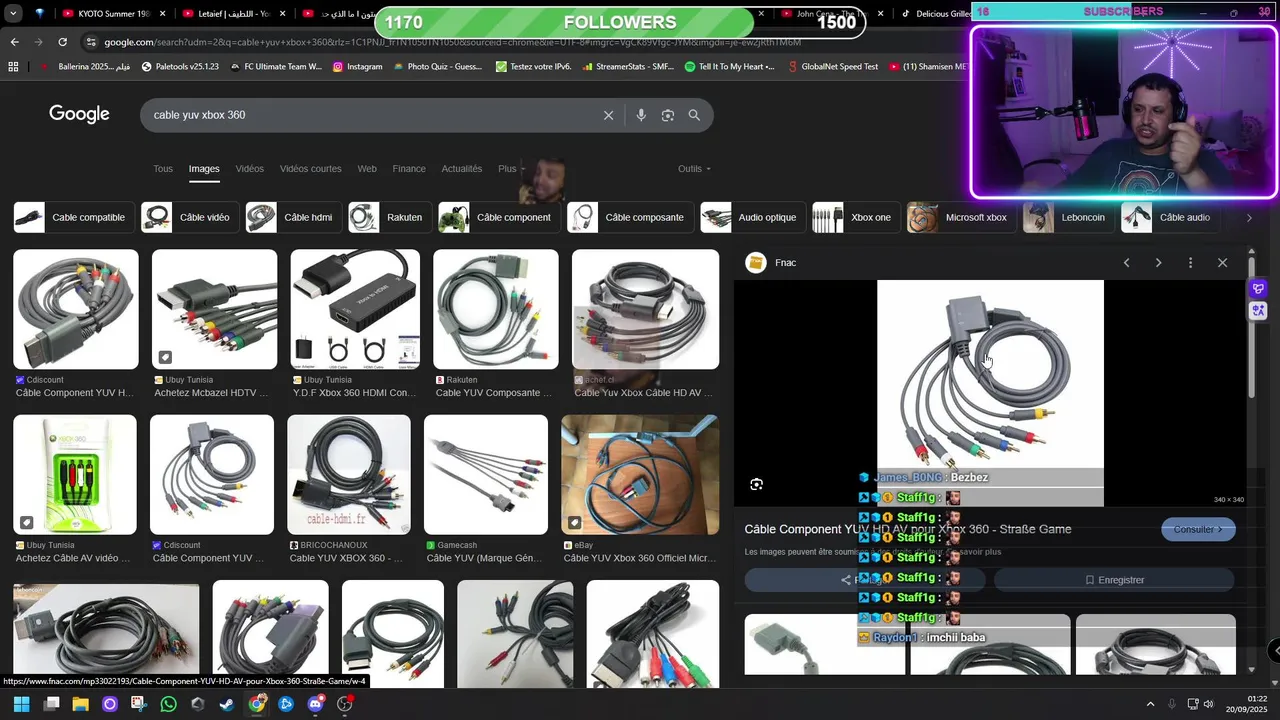
Task: Filter by Câble component chip
Action: click(497, 217)
